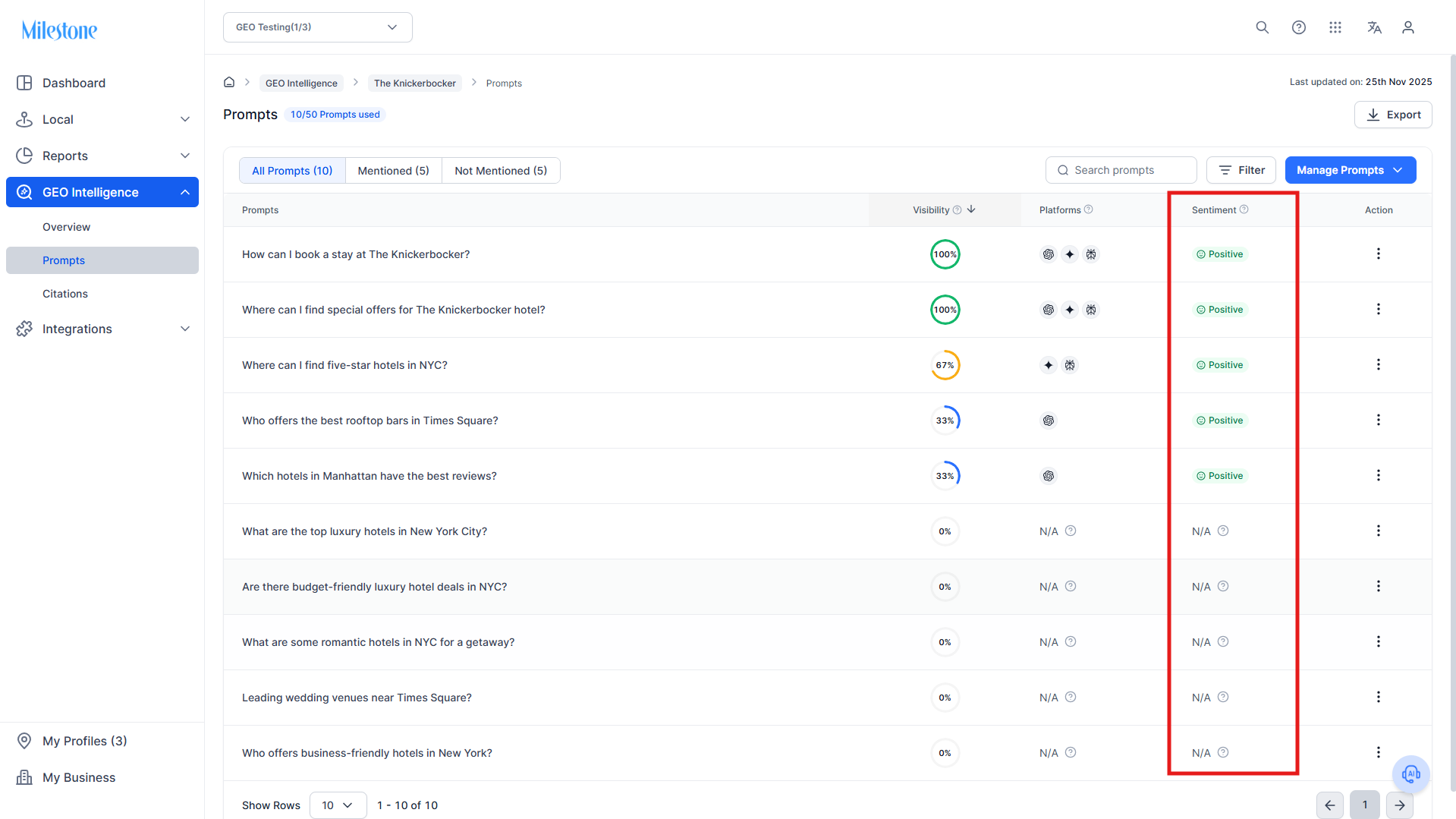Open the apps grid icon
Screen dimensions: 1456x819
point(1335,27)
